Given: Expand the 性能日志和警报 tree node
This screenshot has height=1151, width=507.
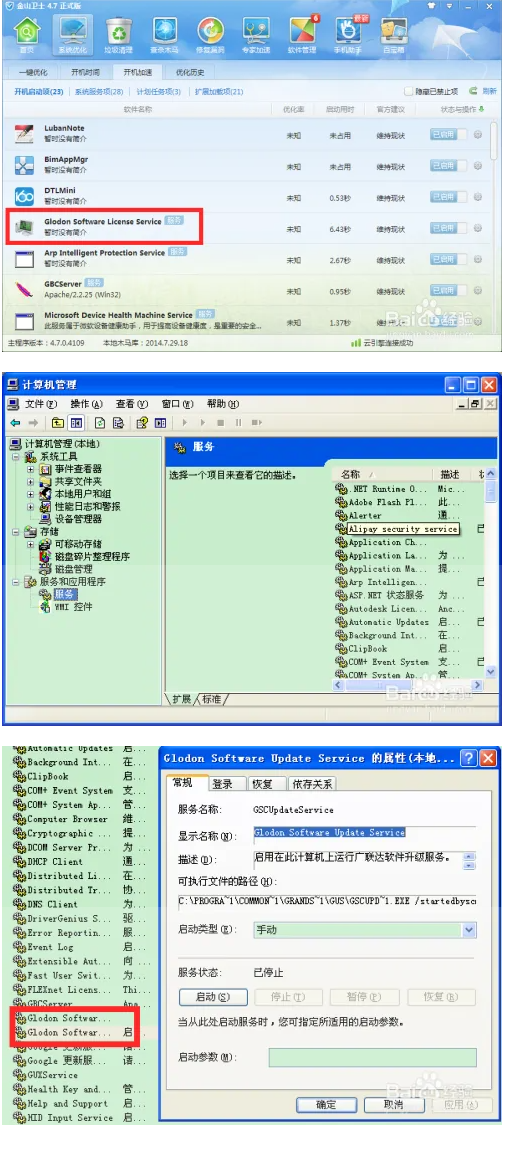Looking at the screenshot, I should (31, 506).
